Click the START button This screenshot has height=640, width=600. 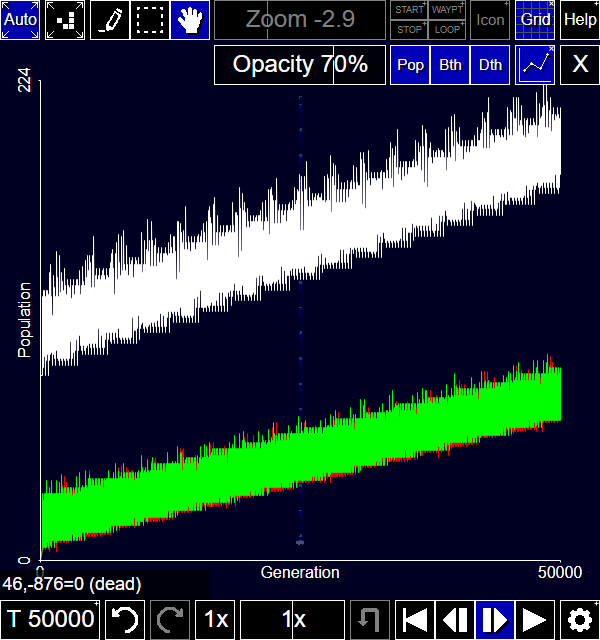pos(409,10)
